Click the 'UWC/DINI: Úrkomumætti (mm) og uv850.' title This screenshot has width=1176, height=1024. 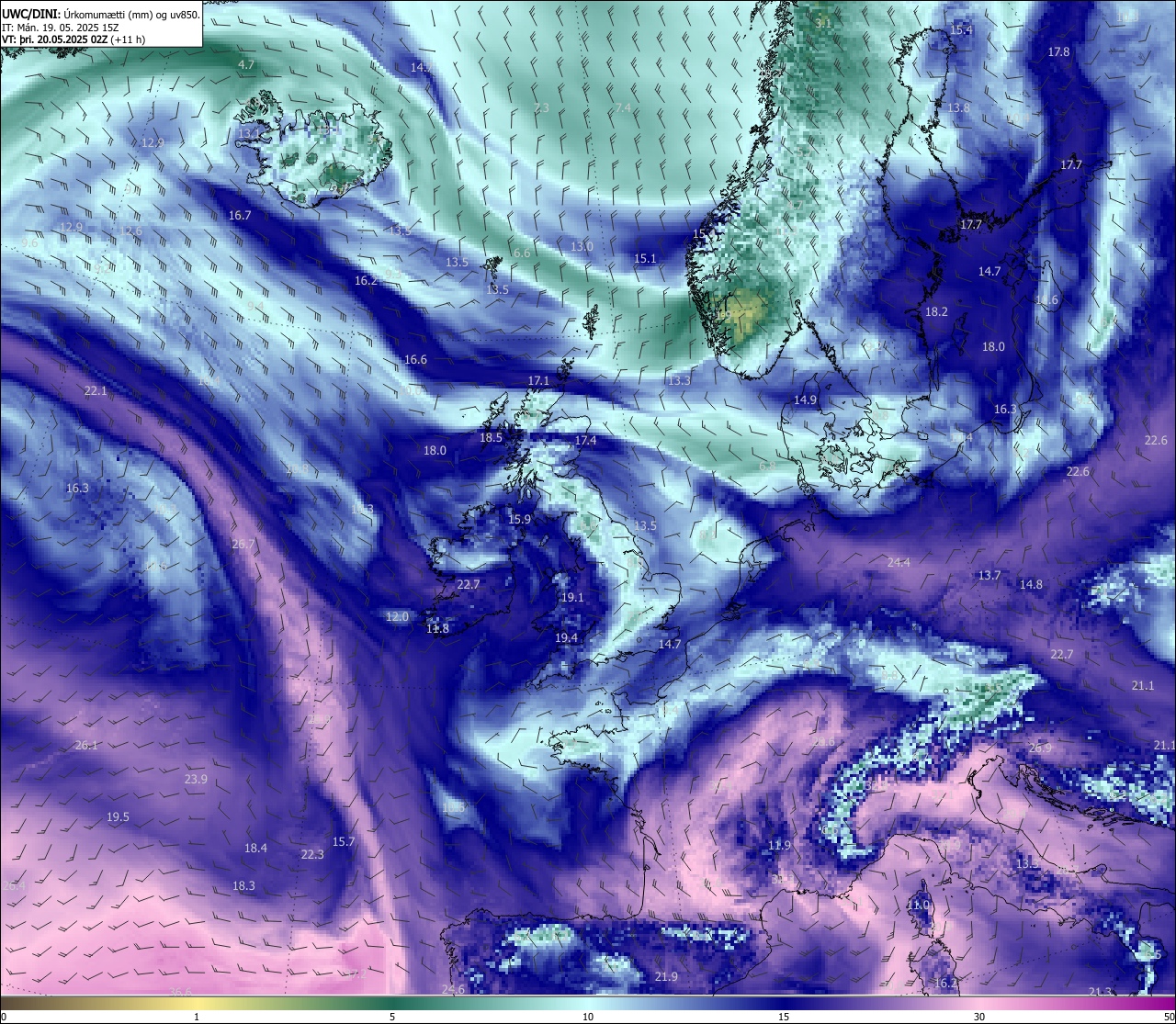pos(101,14)
